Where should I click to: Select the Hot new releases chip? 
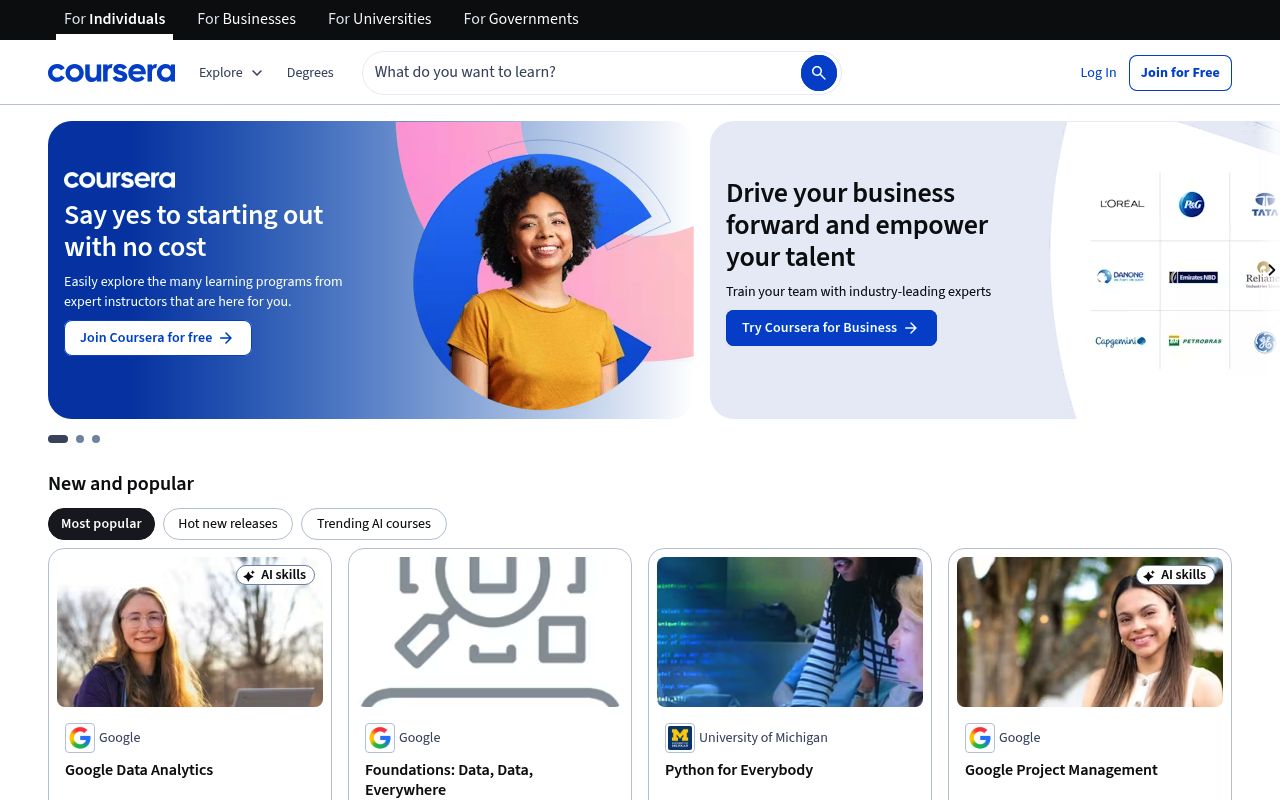coord(228,524)
